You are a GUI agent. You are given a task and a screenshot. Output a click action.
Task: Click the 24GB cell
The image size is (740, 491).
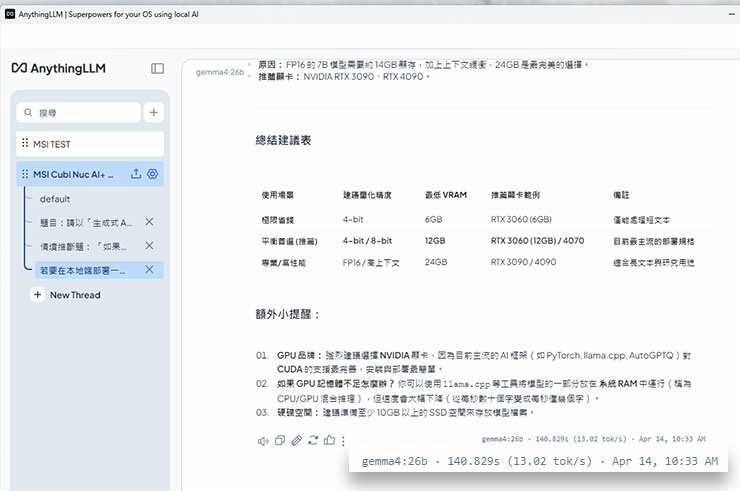point(436,262)
